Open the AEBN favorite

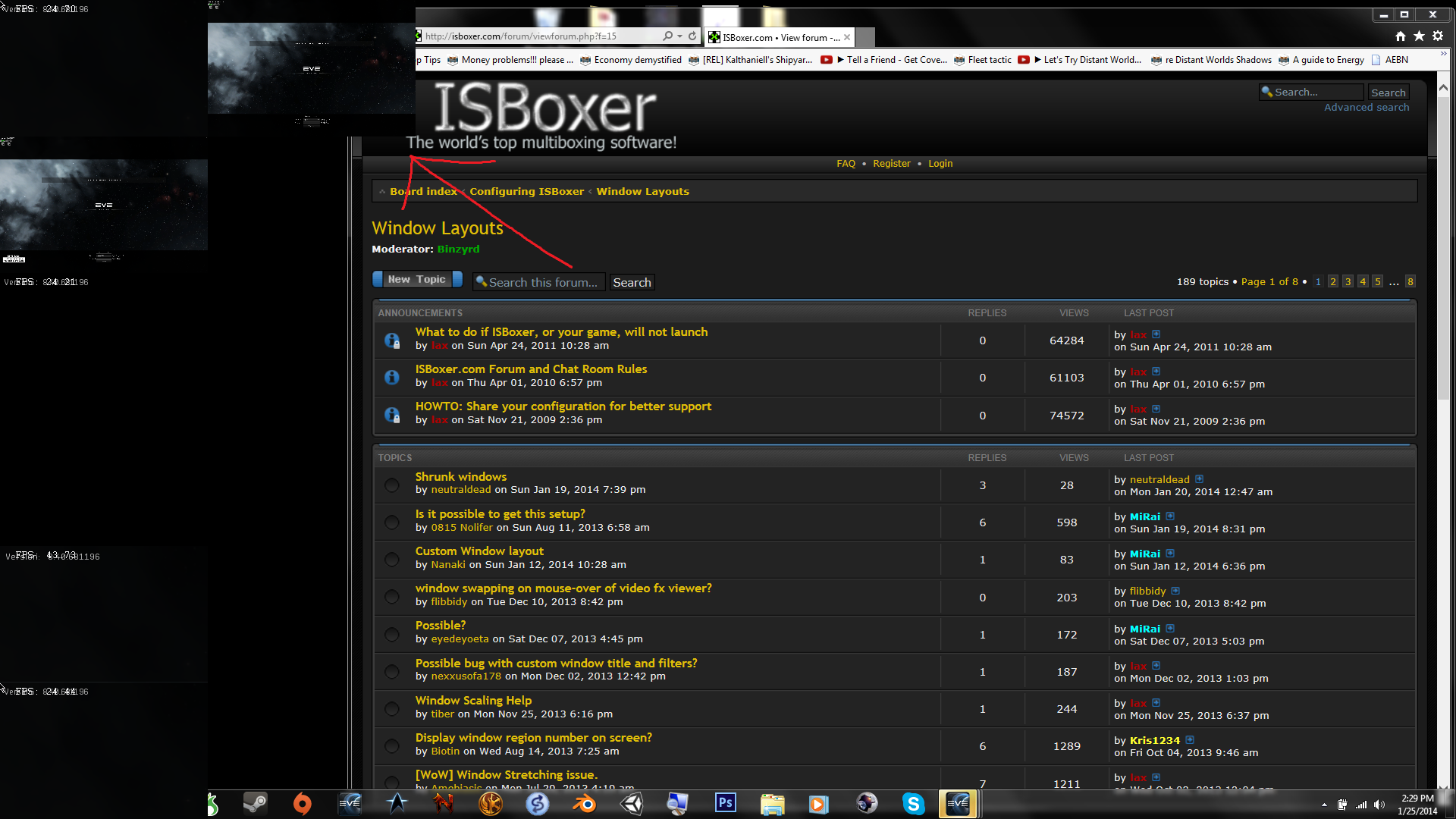(x=1389, y=60)
